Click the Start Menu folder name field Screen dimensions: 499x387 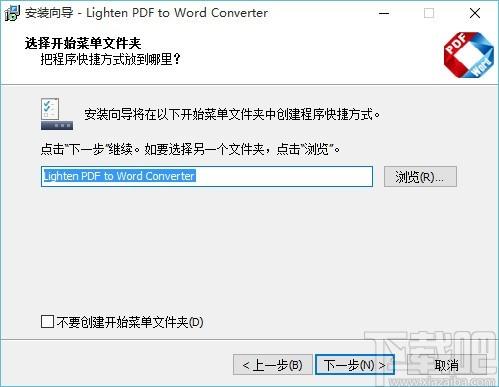pos(207,176)
